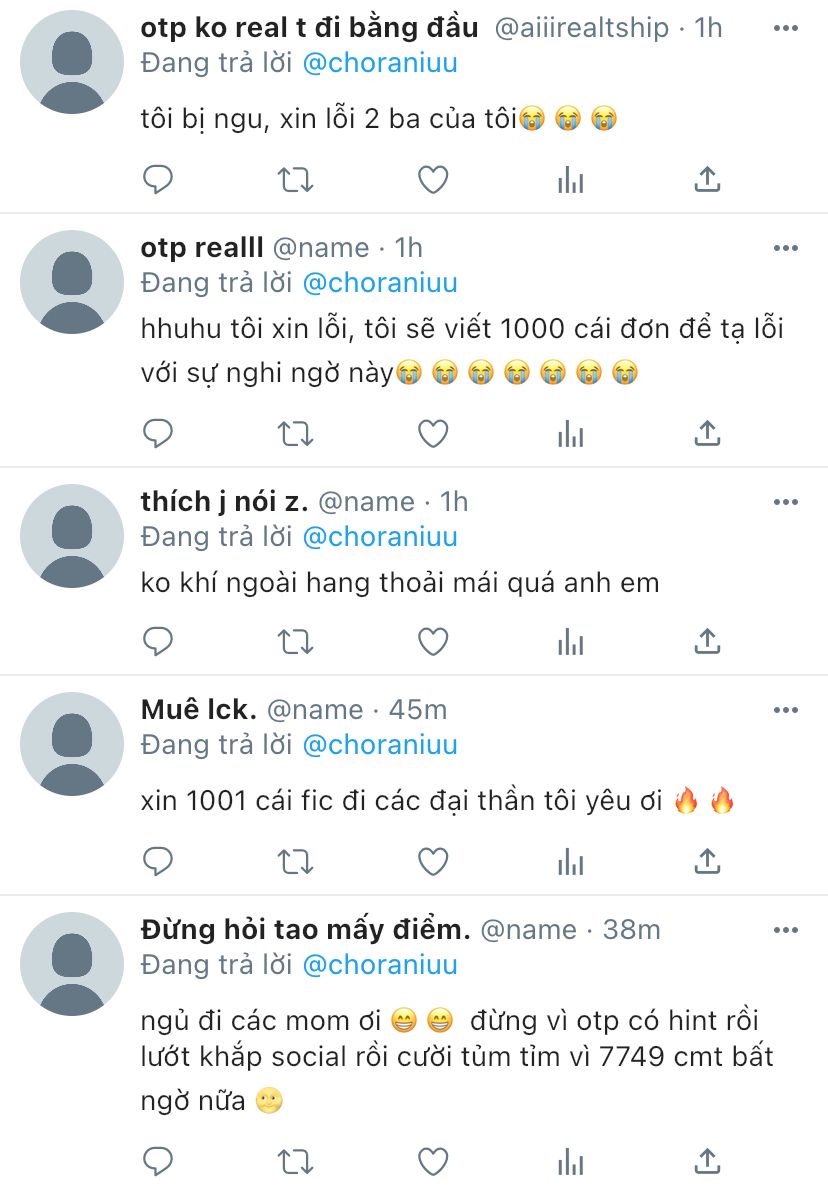View analytics of "Muê lck." tweet
Viewport: 828px width, 1186px height.
571,862
